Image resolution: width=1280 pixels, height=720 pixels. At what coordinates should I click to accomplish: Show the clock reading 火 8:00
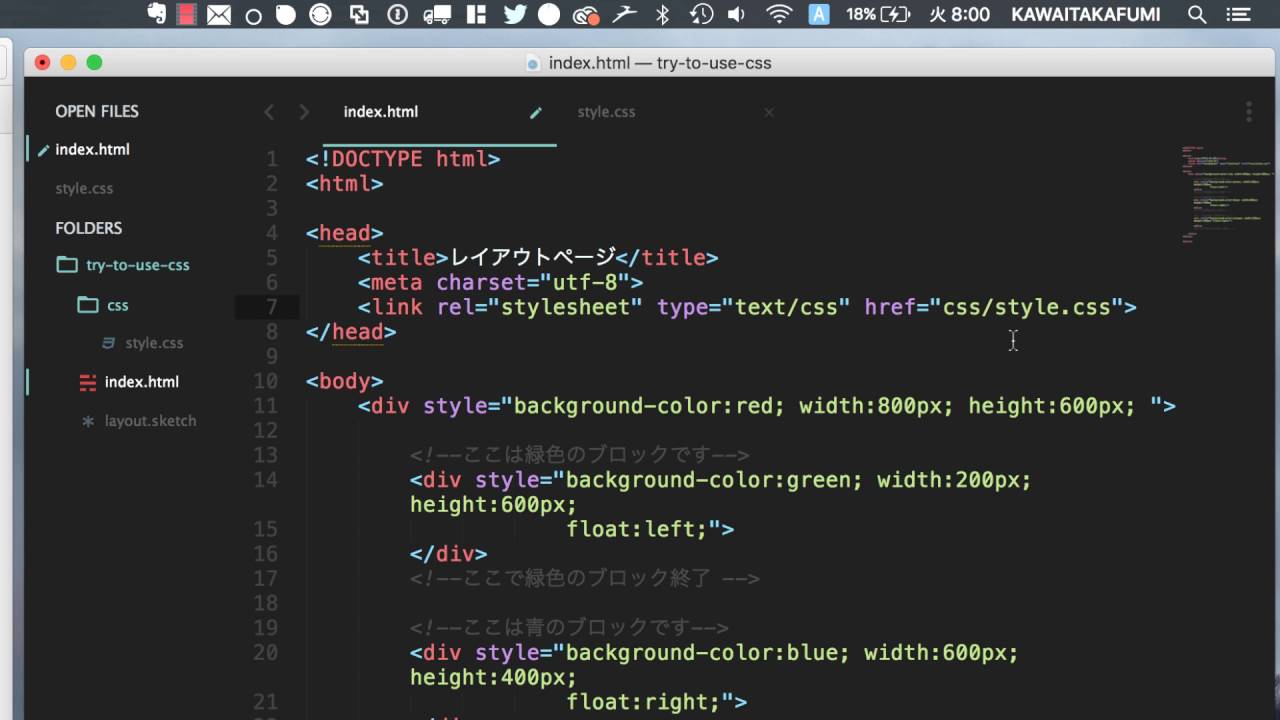[960, 14]
